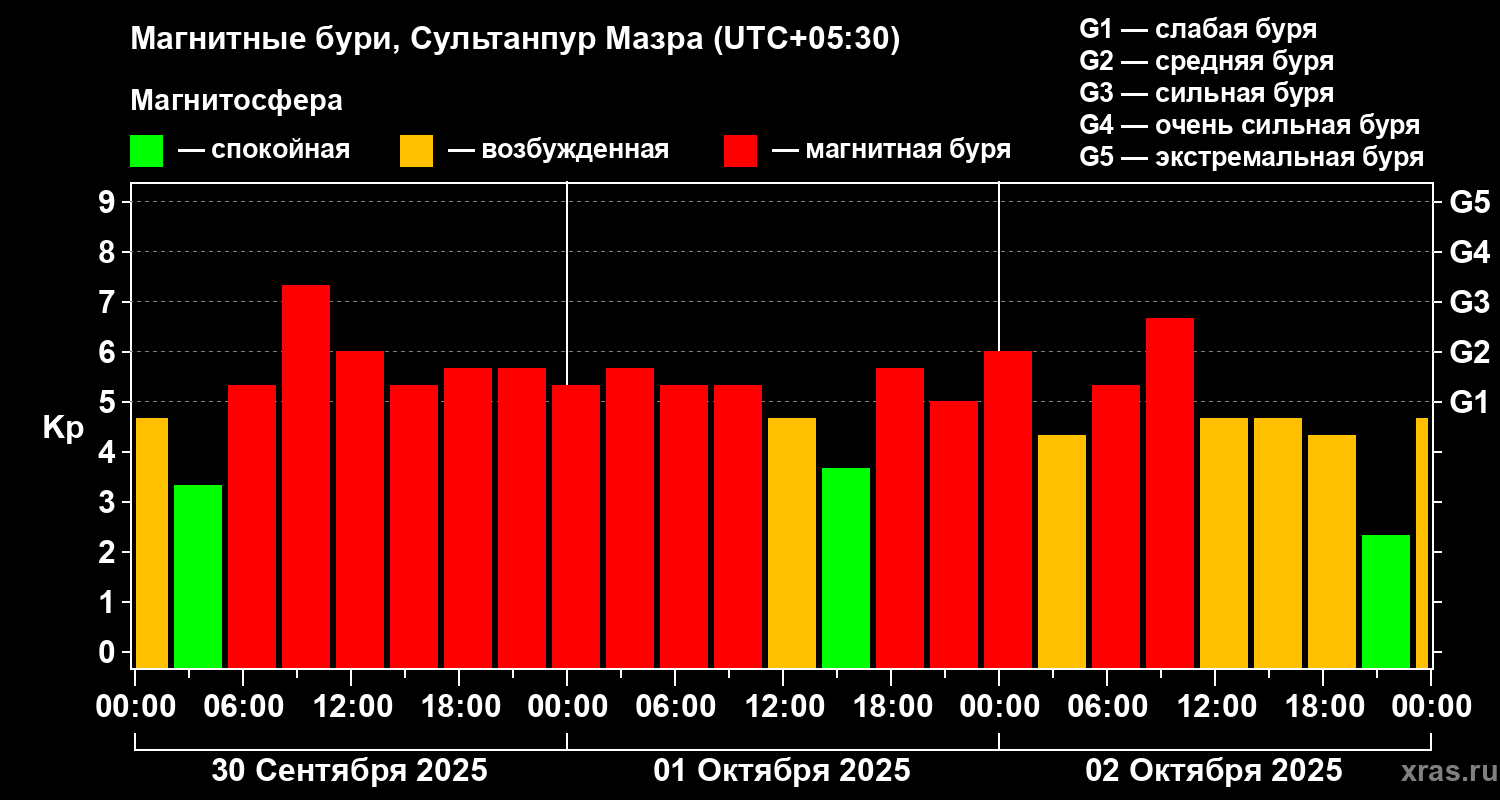Viewport: 1500px width, 800px height.
Task: Click the '— возбужденная' legend label
Action: tap(558, 150)
